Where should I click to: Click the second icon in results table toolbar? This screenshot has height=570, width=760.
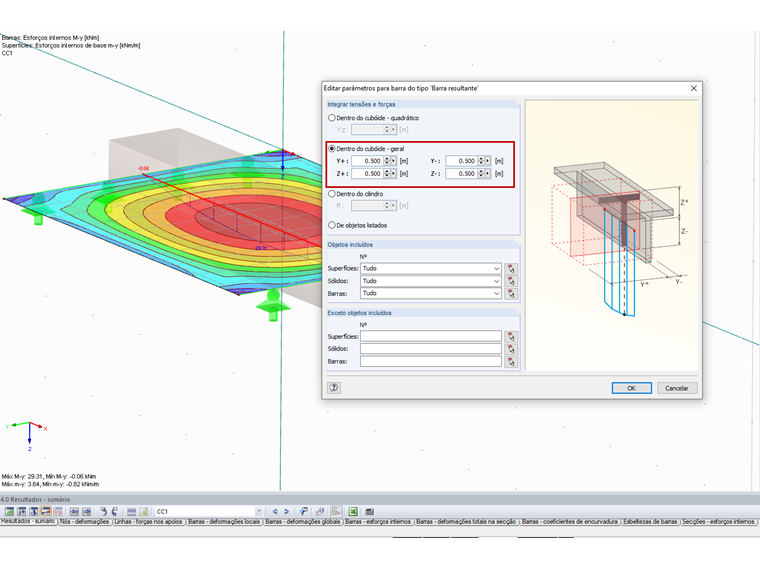(21, 511)
